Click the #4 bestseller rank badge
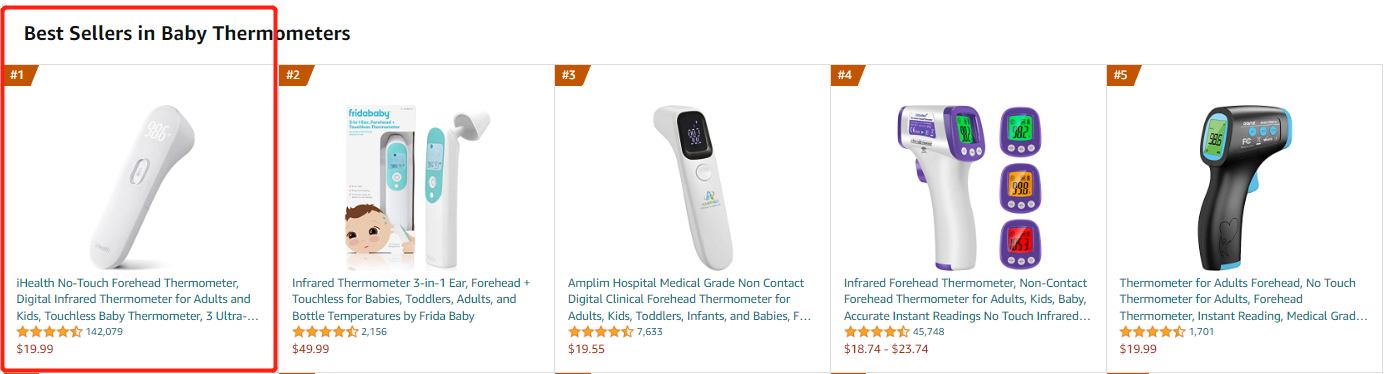Screen dimensions: 1384x374 [x=847, y=75]
